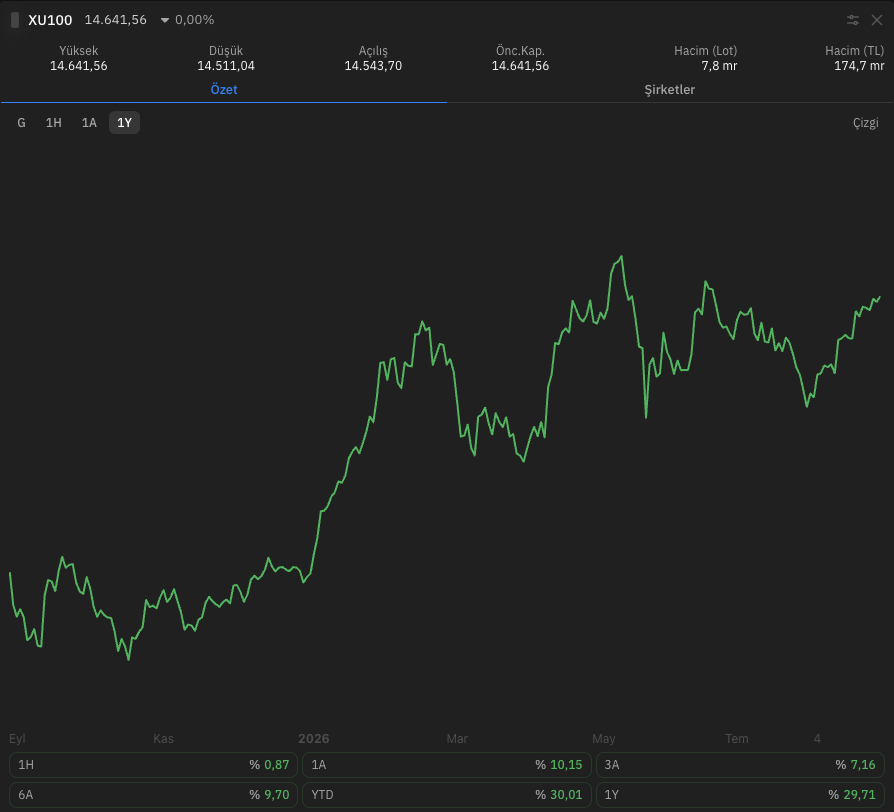This screenshot has height=812, width=894.
Task: Click the chart line peak near May
Action: point(621,257)
